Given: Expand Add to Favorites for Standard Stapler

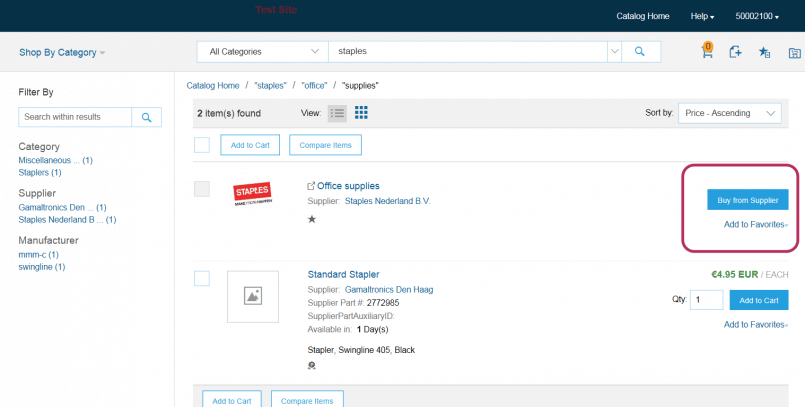Looking at the screenshot, I should click(x=756, y=324).
